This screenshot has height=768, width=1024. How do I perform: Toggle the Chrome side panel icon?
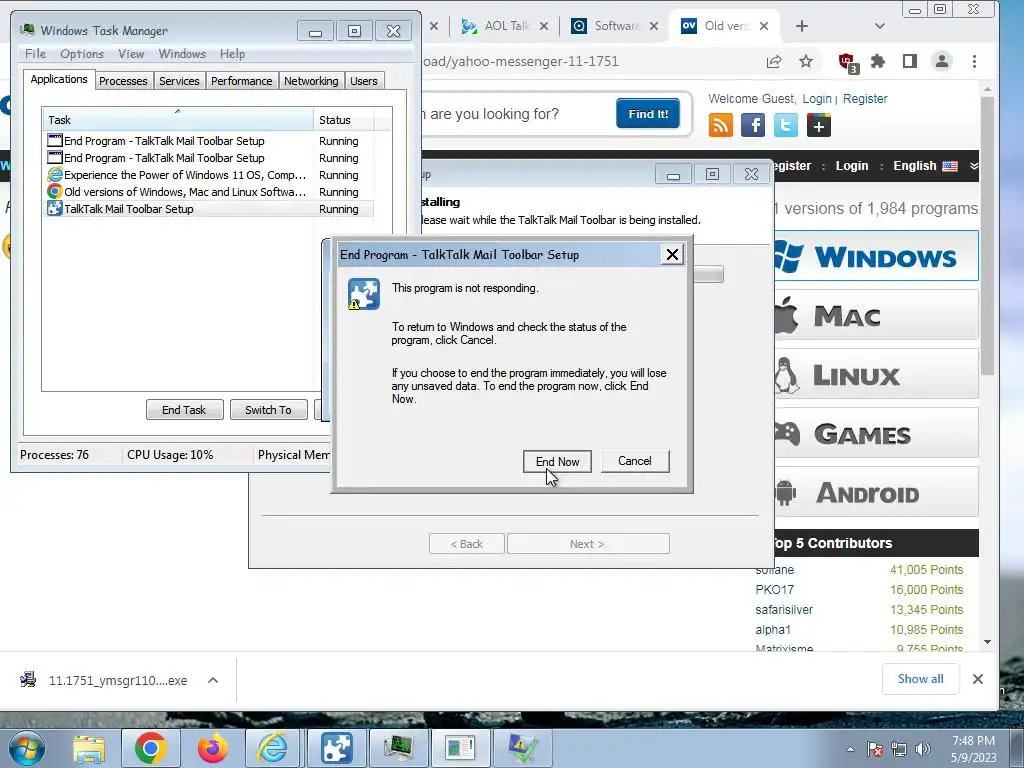coord(910,61)
